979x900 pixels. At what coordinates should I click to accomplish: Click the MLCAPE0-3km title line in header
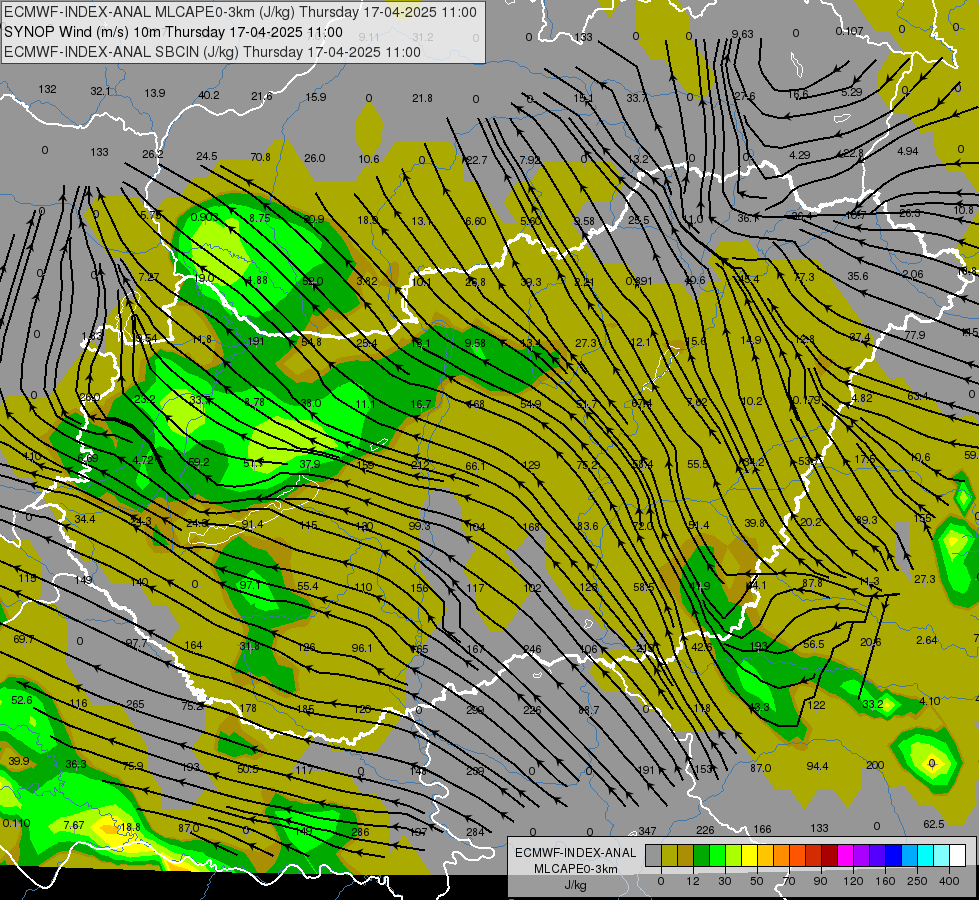click(240, 12)
